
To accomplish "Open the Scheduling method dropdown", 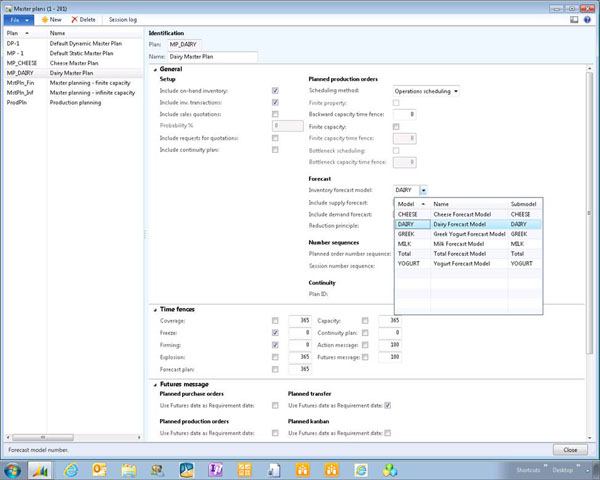I will (x=456, y=90).
